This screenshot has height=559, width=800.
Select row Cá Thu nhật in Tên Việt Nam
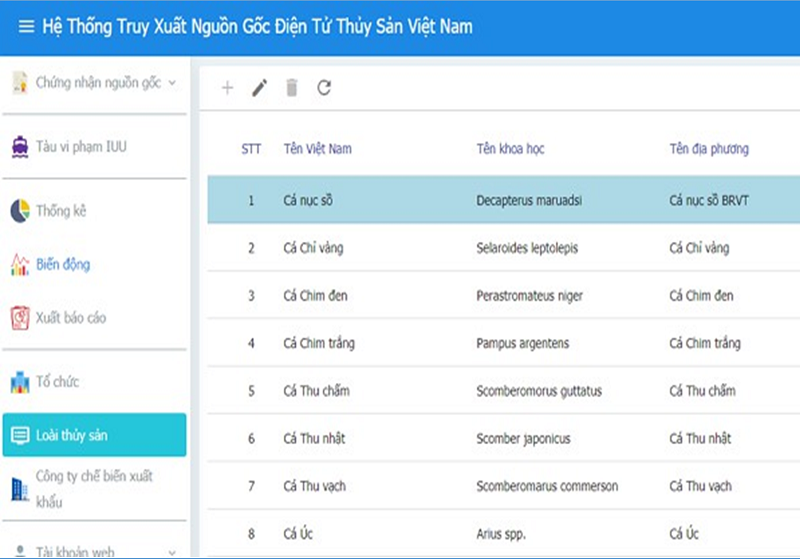pos(314,439)
